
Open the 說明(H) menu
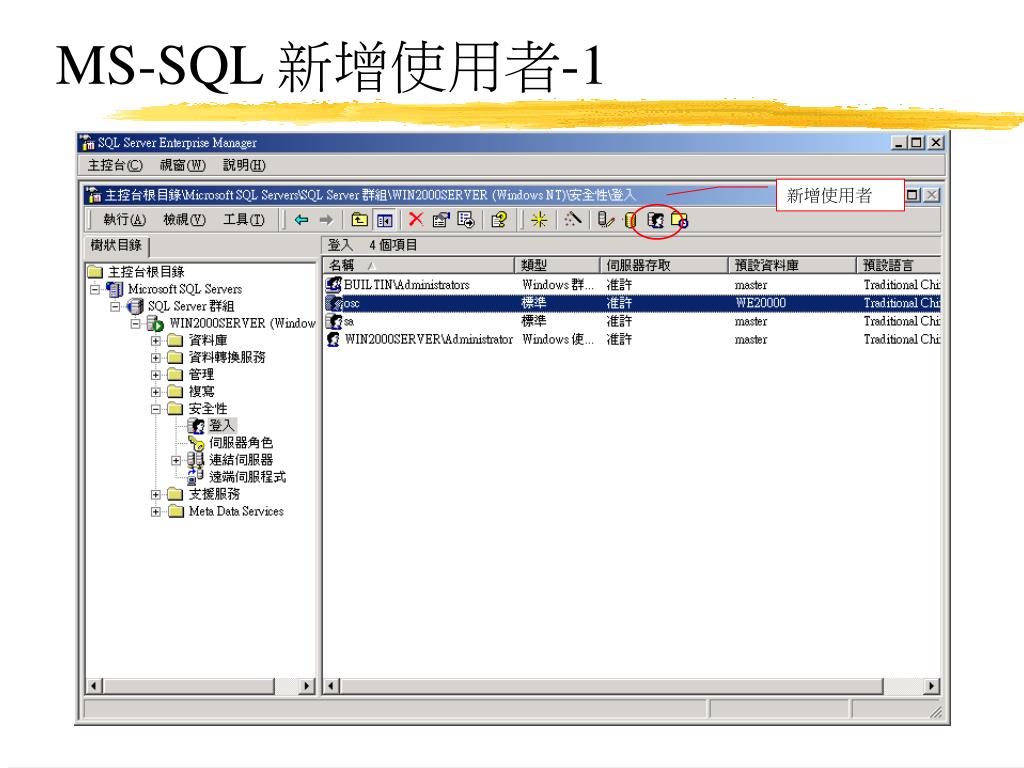[244, 165]
